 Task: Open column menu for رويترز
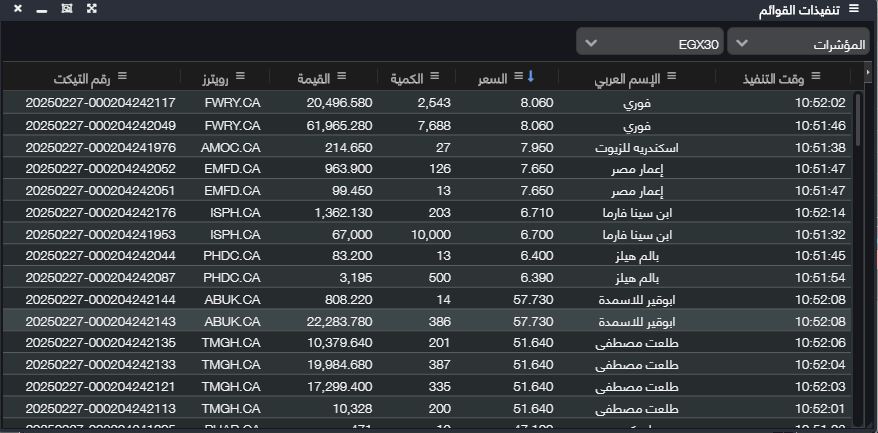coord(239,76)
